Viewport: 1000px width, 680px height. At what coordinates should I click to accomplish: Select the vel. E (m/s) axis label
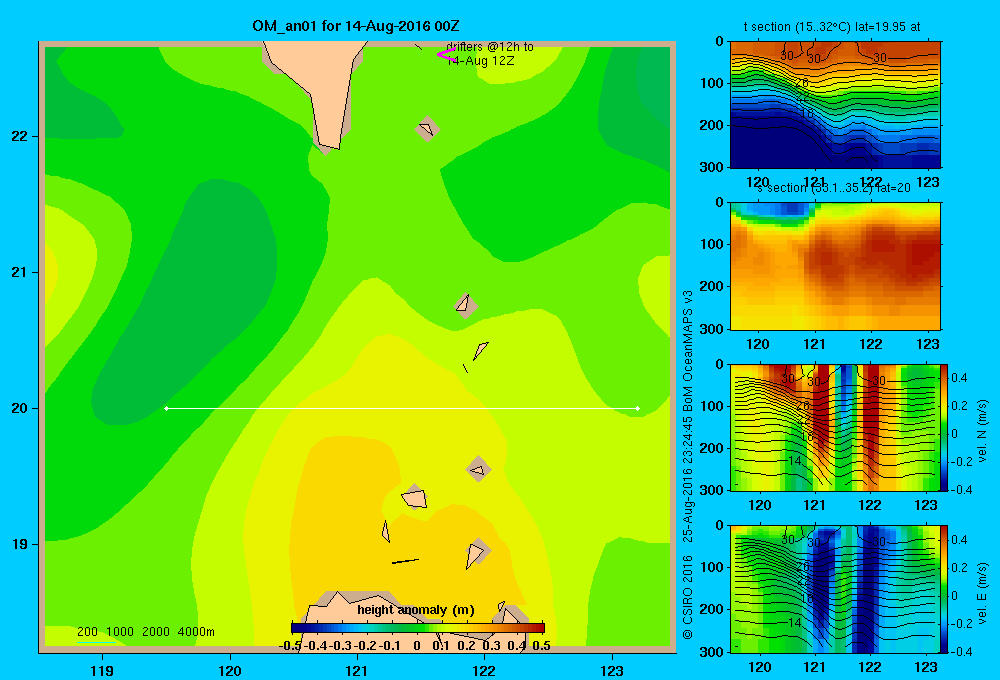coord(982,593)
